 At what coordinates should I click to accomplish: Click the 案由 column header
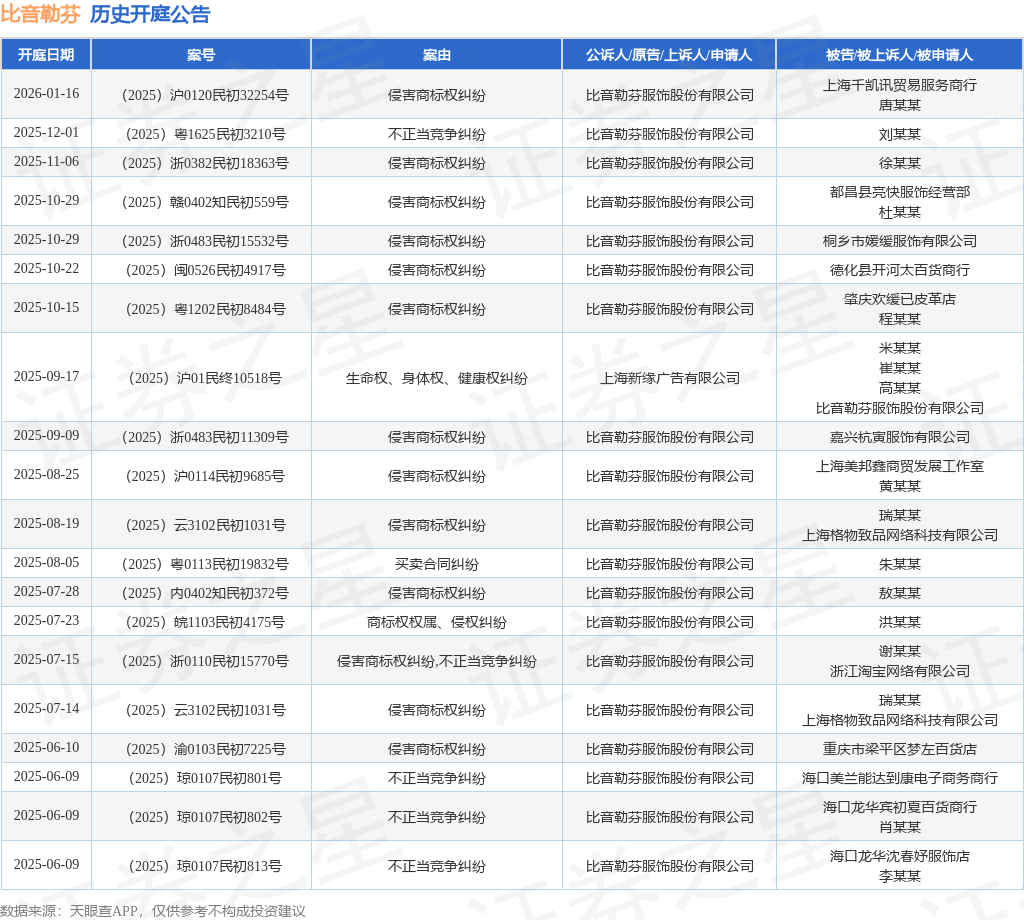[x=436, y=55]
